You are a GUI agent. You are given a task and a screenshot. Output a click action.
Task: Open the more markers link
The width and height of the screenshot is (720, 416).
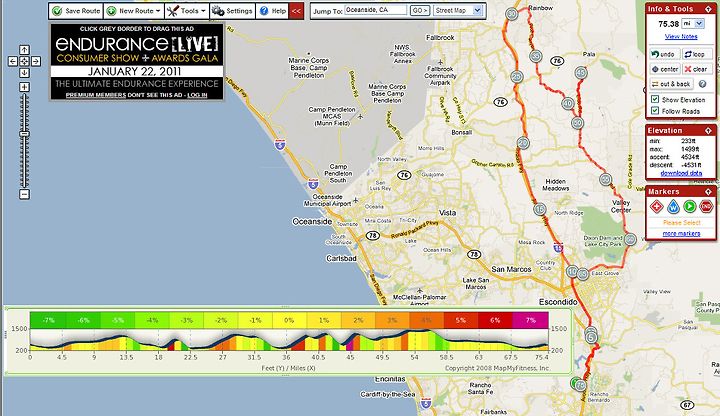point(681,234)
